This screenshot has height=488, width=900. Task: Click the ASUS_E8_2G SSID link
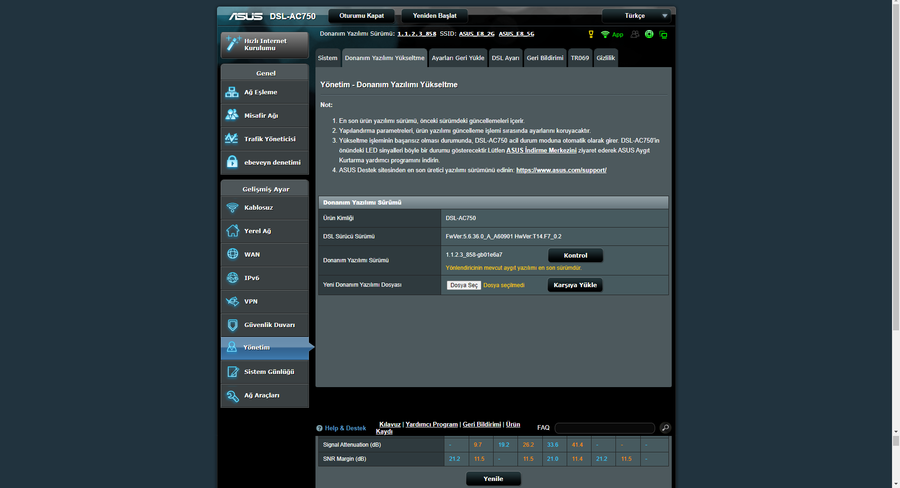point(476,34)
